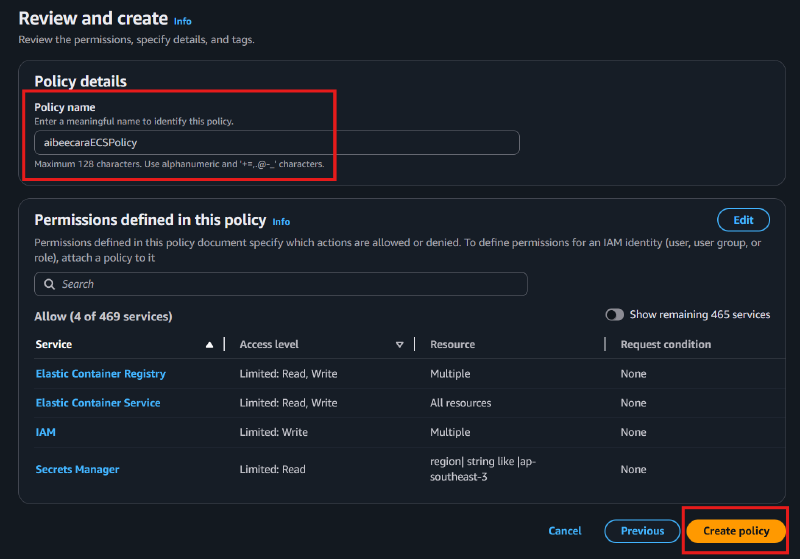The width and height of the screenshot is (800, 559).
Task: Cancel the policy creation
Action: point(565,531)
